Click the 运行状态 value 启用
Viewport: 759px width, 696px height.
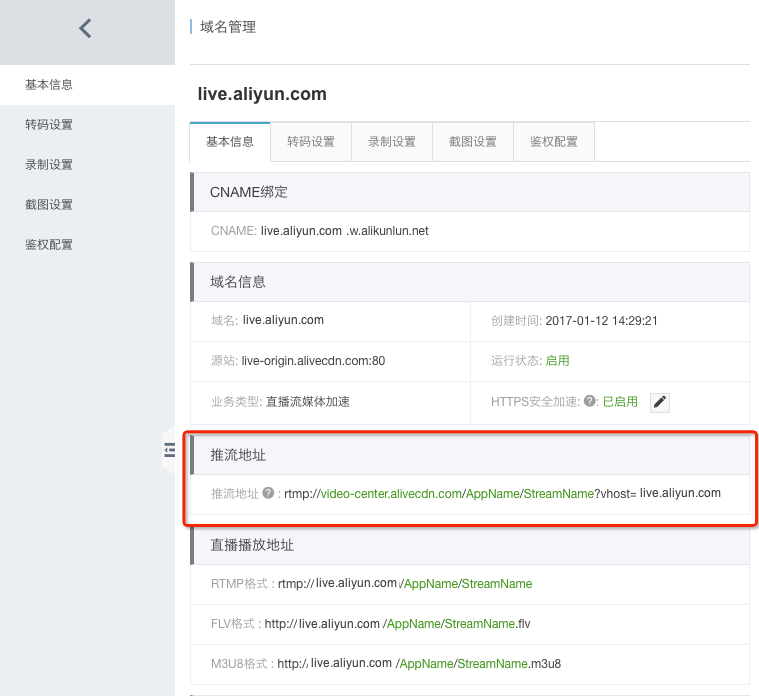click(x=557, y=361)
